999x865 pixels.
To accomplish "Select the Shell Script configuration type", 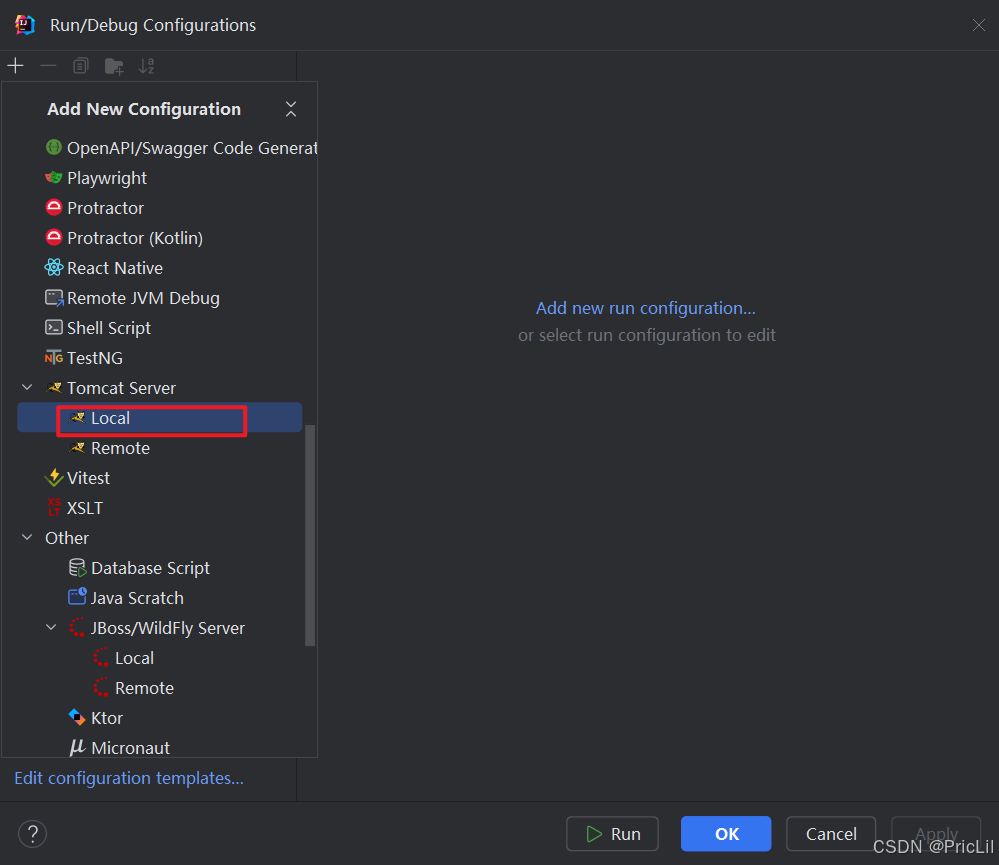I will 107,328.
